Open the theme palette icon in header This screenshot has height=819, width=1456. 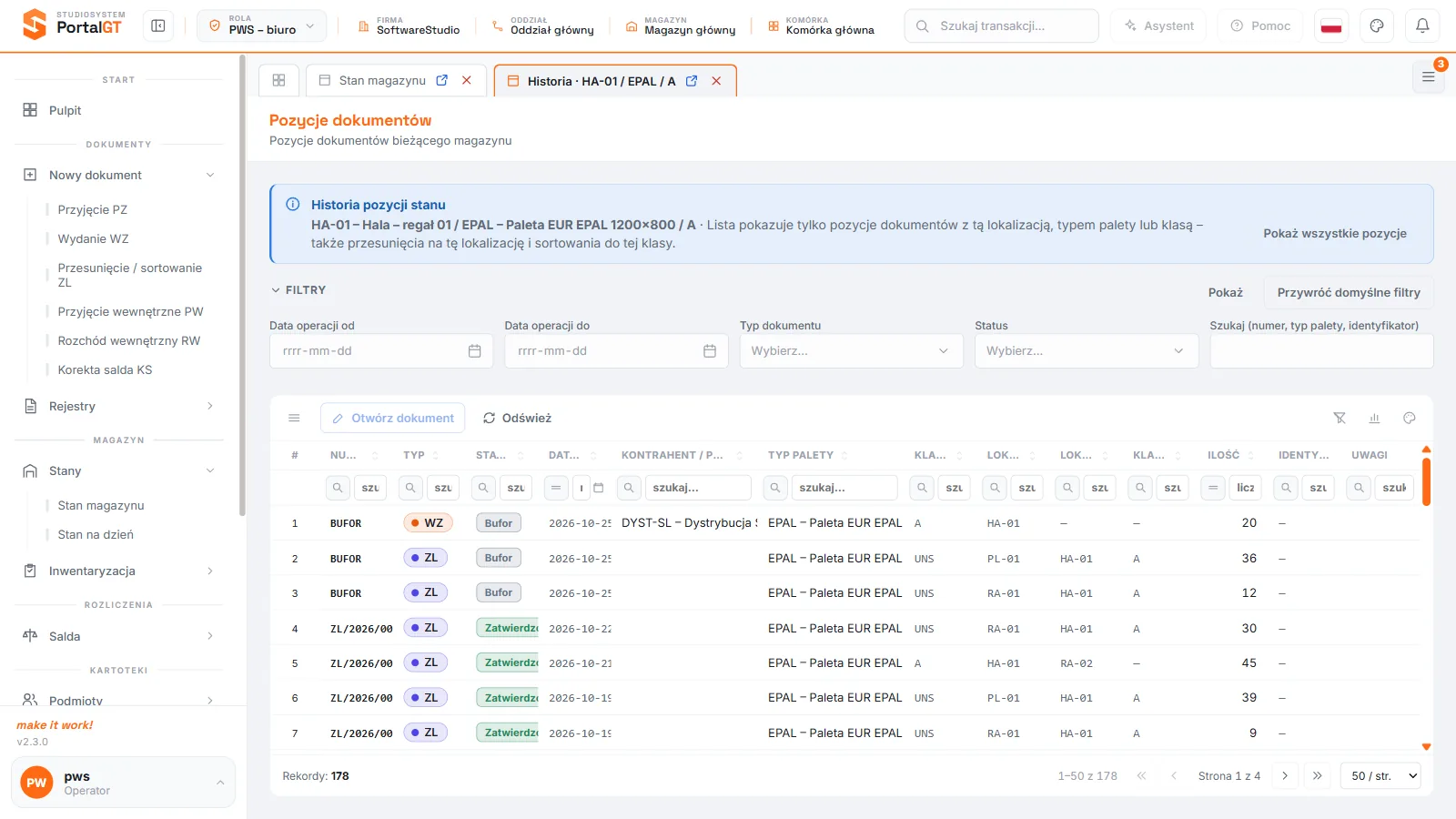click(1377, 26)
